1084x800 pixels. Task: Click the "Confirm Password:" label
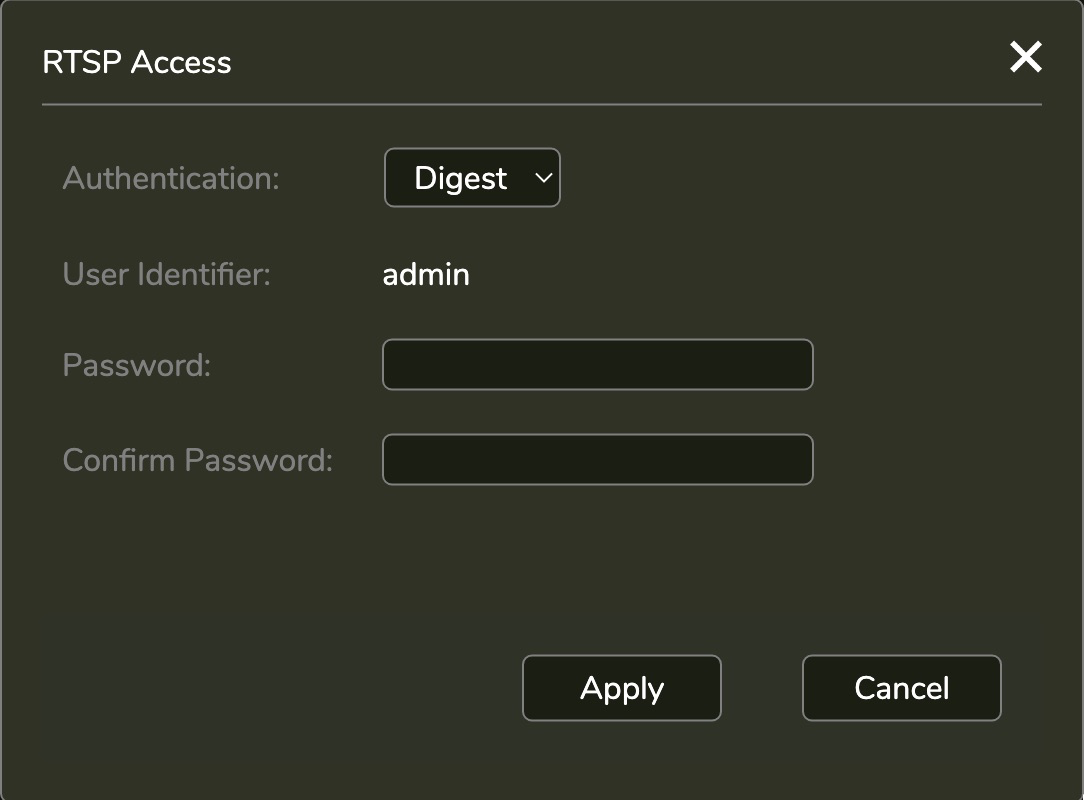point(197,460)
